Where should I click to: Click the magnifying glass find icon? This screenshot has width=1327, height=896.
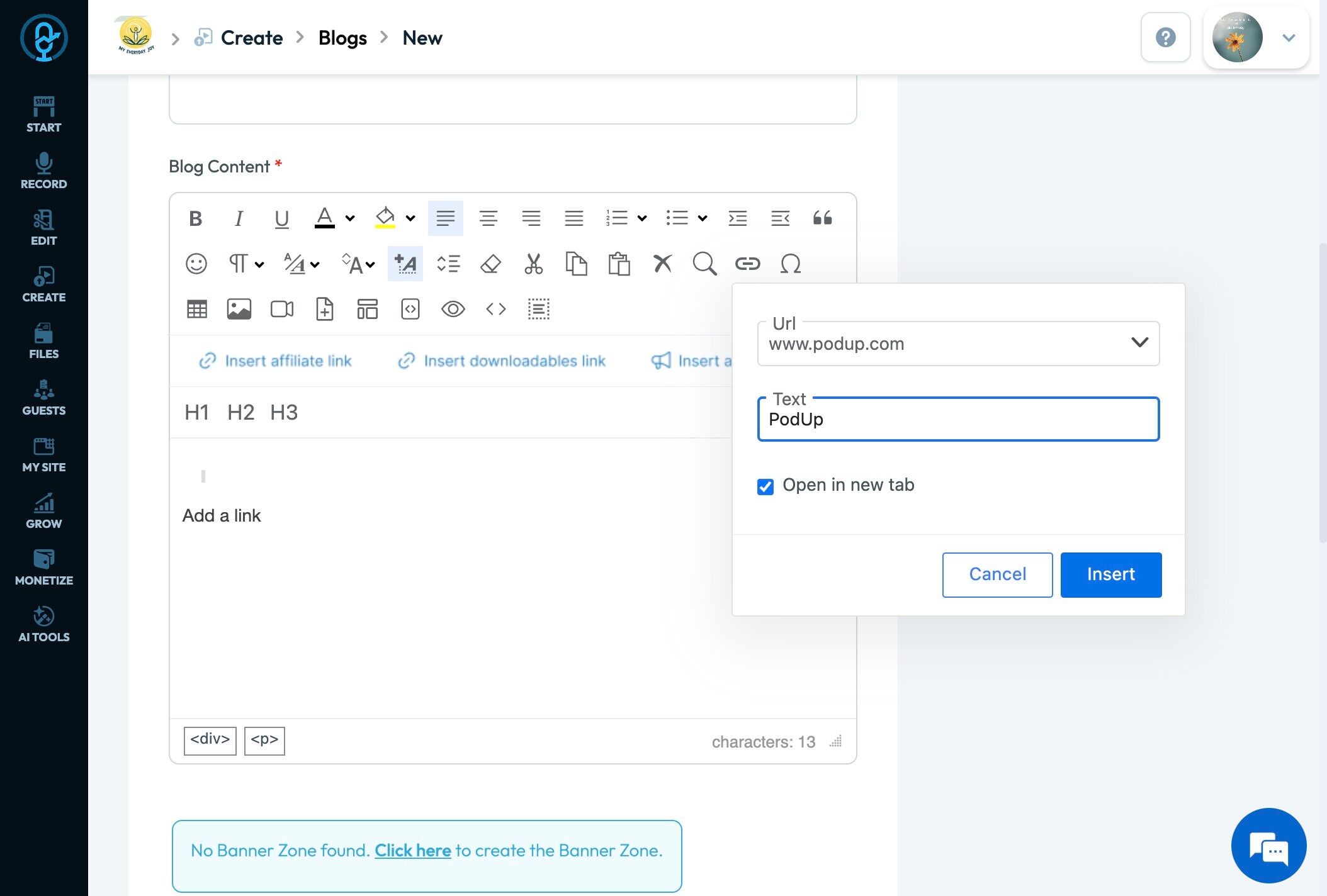704,264
